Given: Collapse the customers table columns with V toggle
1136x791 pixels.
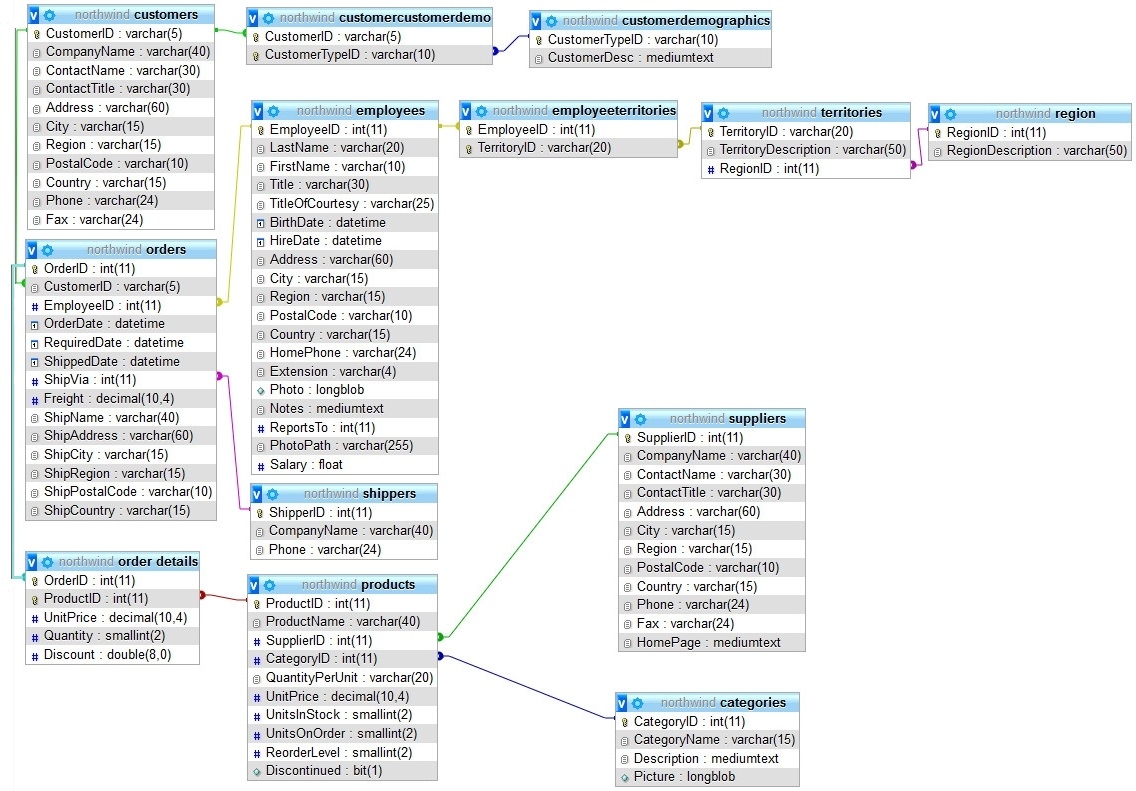Looking at the screenshot, I should (x=33, y=14).
